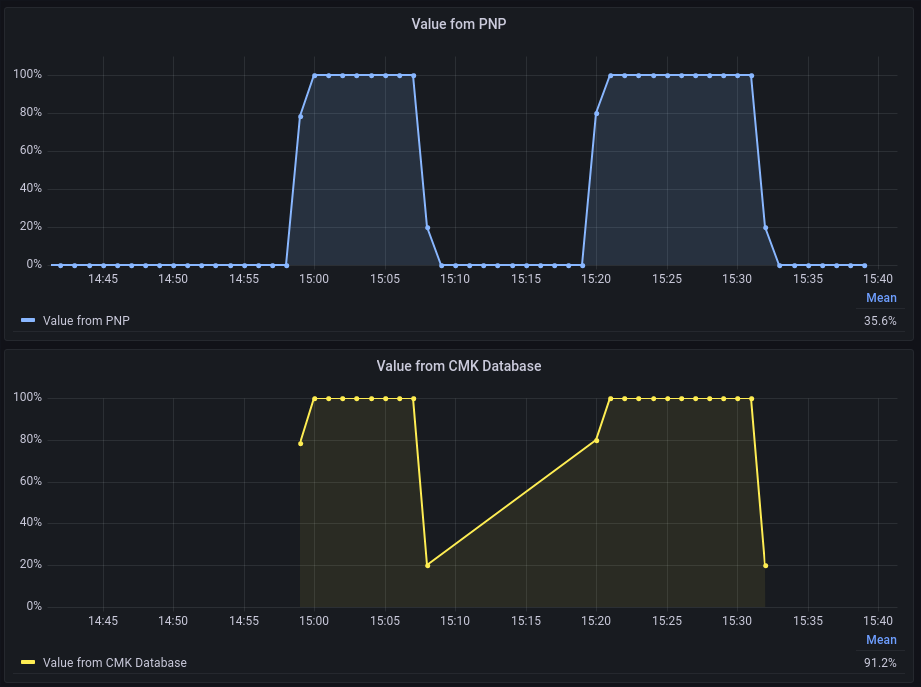Click the 35.6% mean value in PNP legend
This screenshot has height=687, width=921.
[880, 321]
